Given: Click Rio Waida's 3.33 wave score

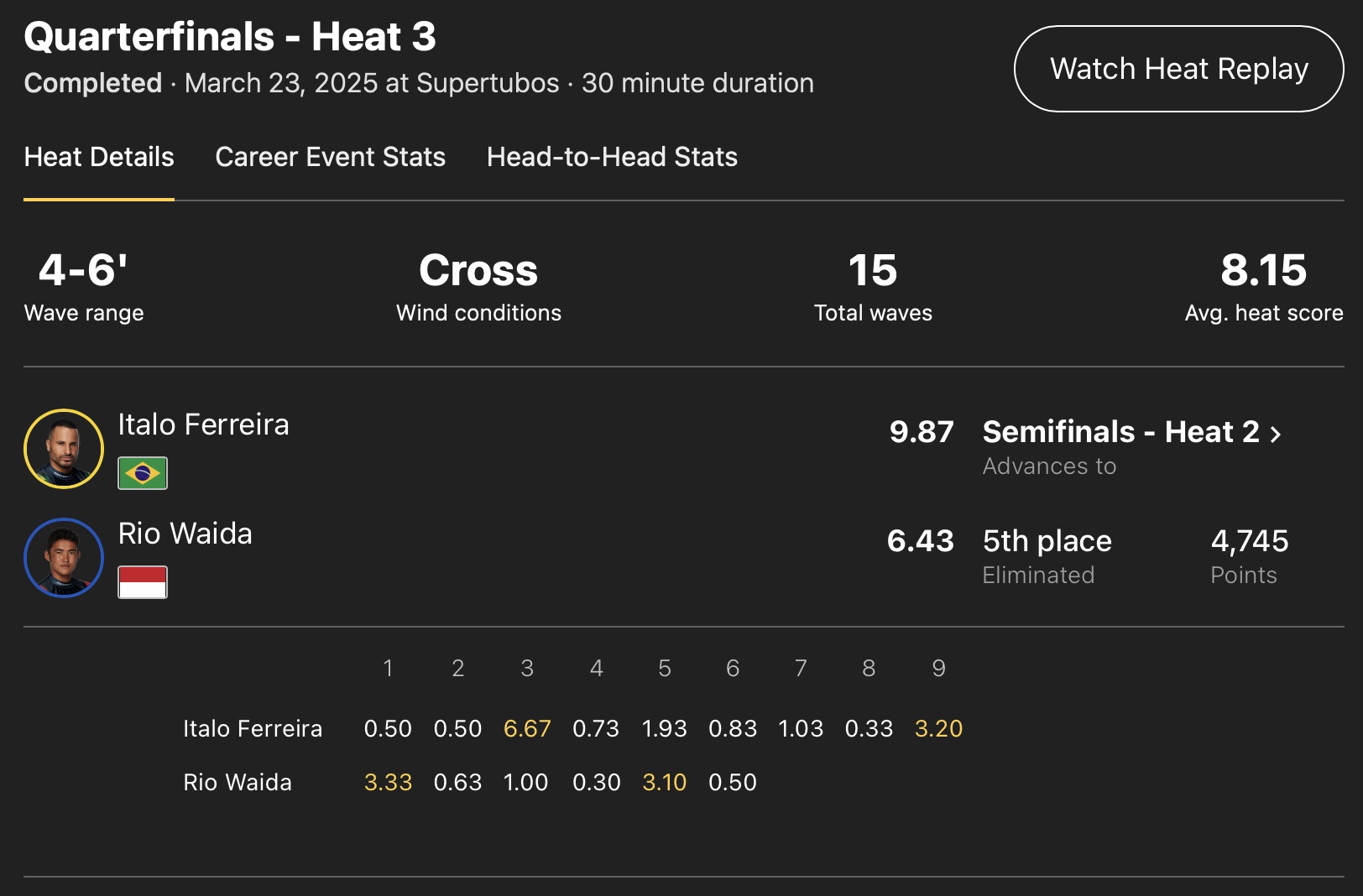Looking at the screenshot, I should coord(388,782).
